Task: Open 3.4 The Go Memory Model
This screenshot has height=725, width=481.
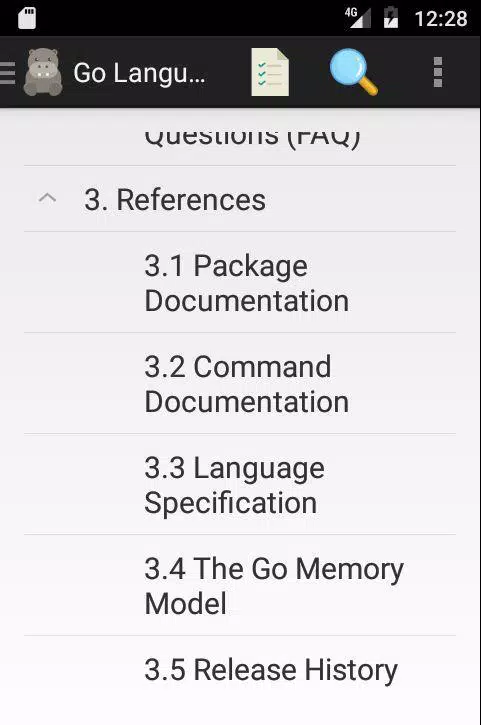Action: coord(240,585)
